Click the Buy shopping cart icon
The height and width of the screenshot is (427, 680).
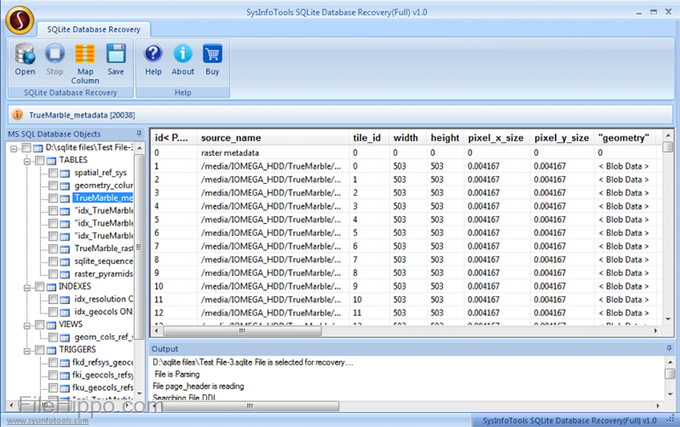(x=212, y=55)
